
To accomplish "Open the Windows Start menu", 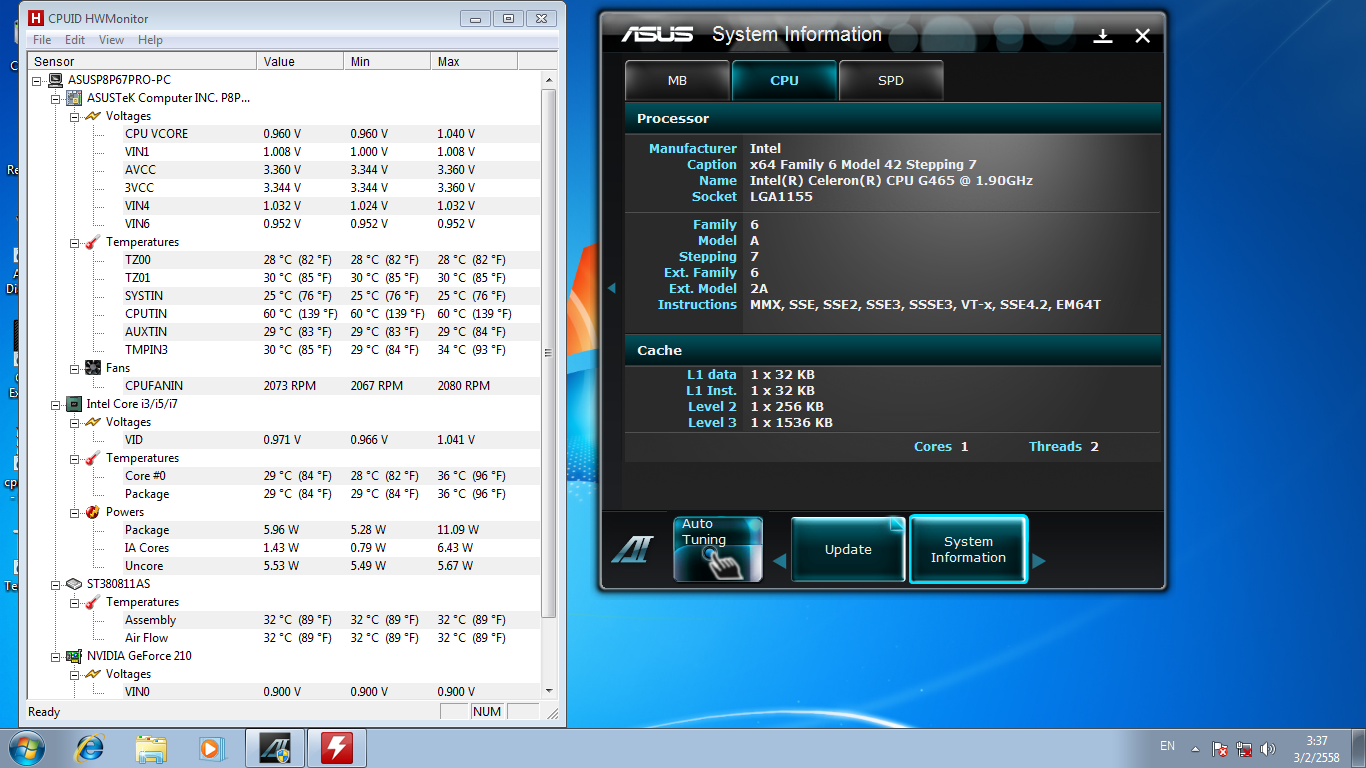I will [x=27, y=747].
